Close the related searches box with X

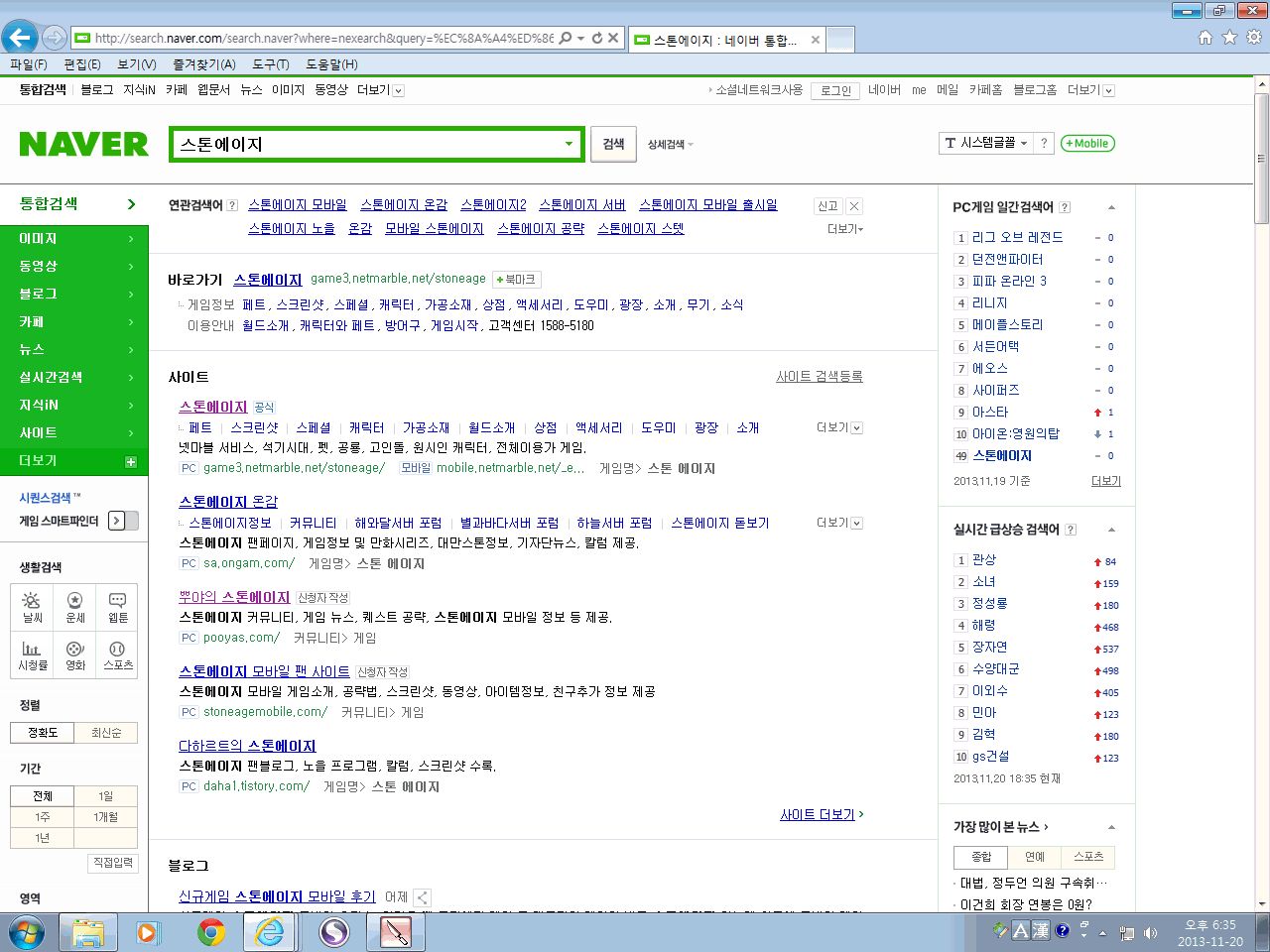(854, 206)
